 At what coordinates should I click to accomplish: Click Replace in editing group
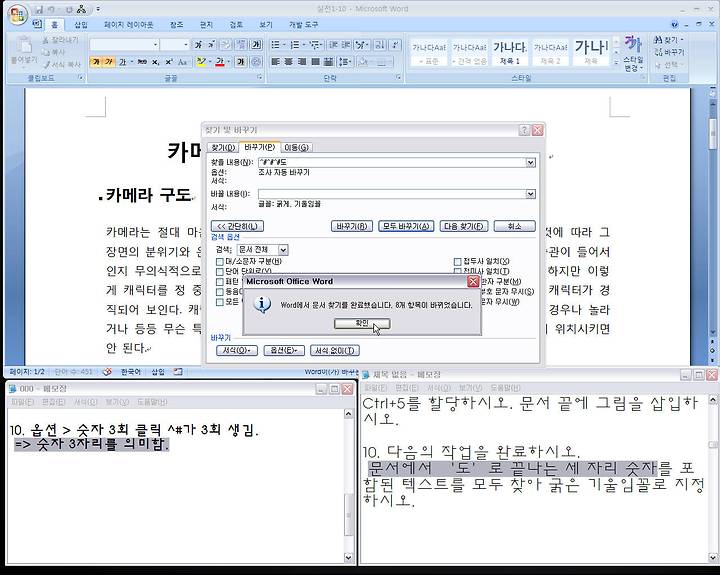[669, 52]
